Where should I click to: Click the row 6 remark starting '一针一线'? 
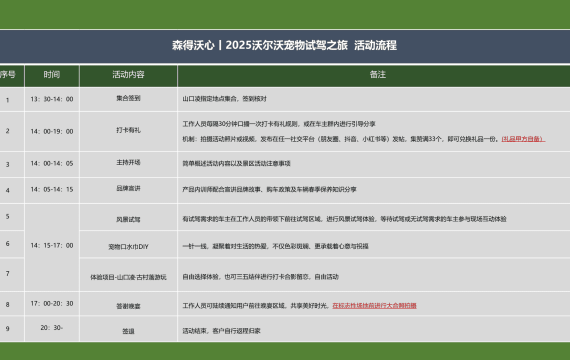click(275, 246)
